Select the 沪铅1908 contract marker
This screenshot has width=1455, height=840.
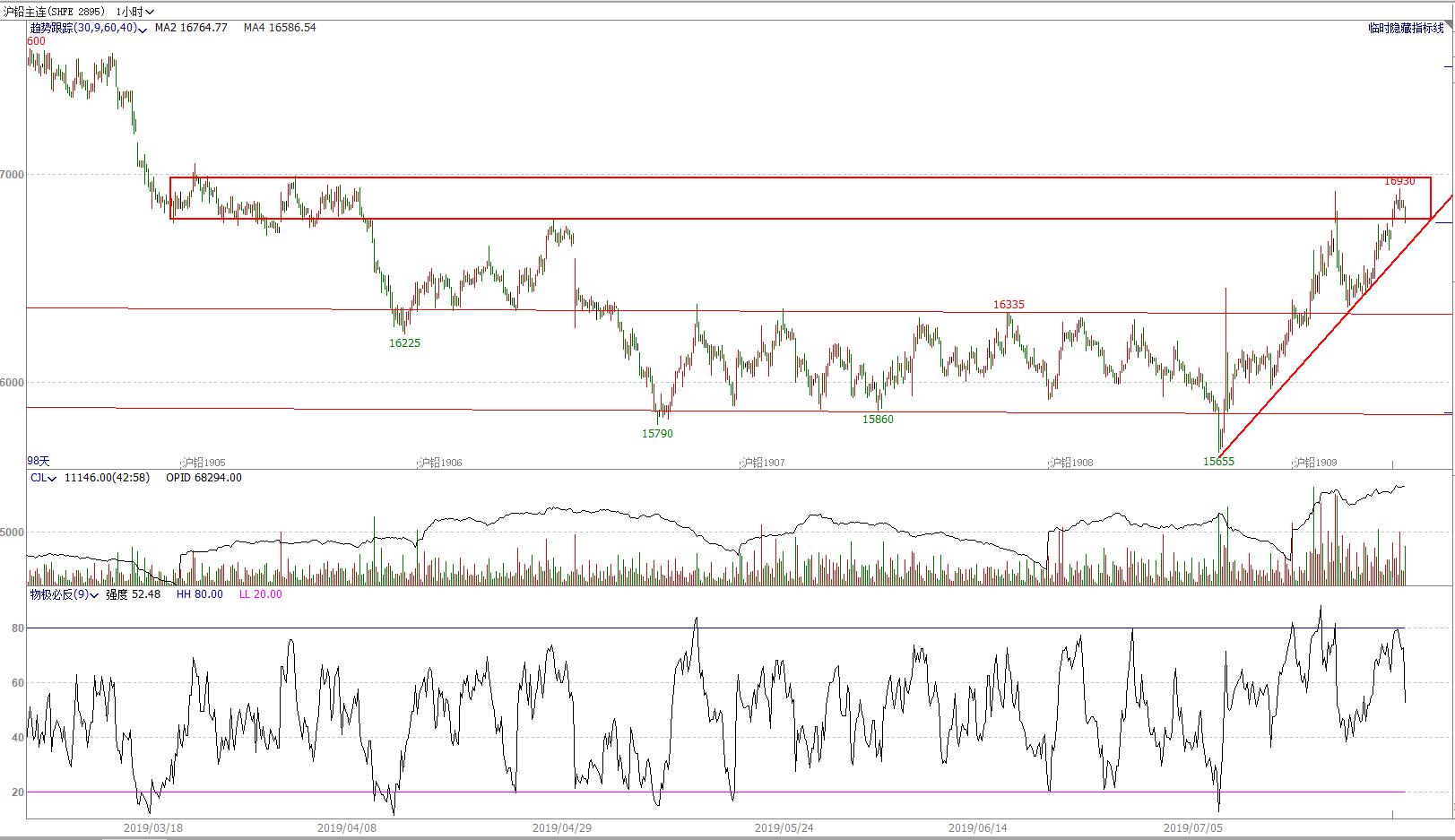pyautogui.click(x=1070, y=463)
